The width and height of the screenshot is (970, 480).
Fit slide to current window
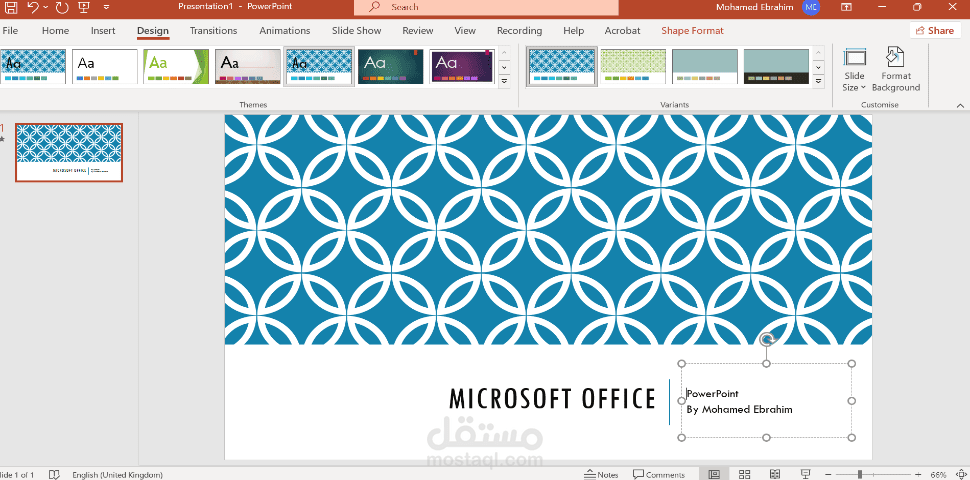tap(961, 474)
